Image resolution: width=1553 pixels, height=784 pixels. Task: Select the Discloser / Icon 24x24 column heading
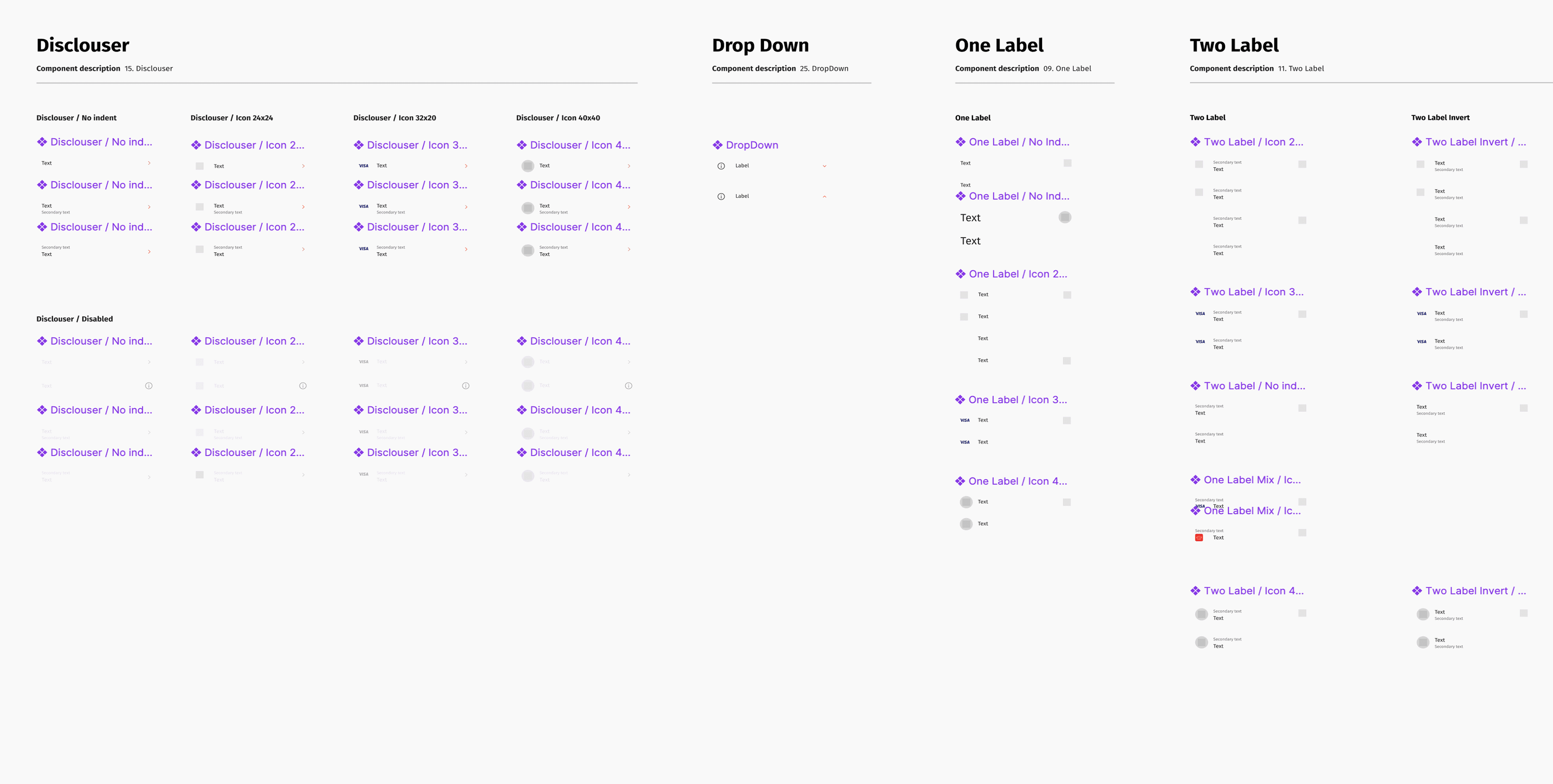click(x=232, y=118)
